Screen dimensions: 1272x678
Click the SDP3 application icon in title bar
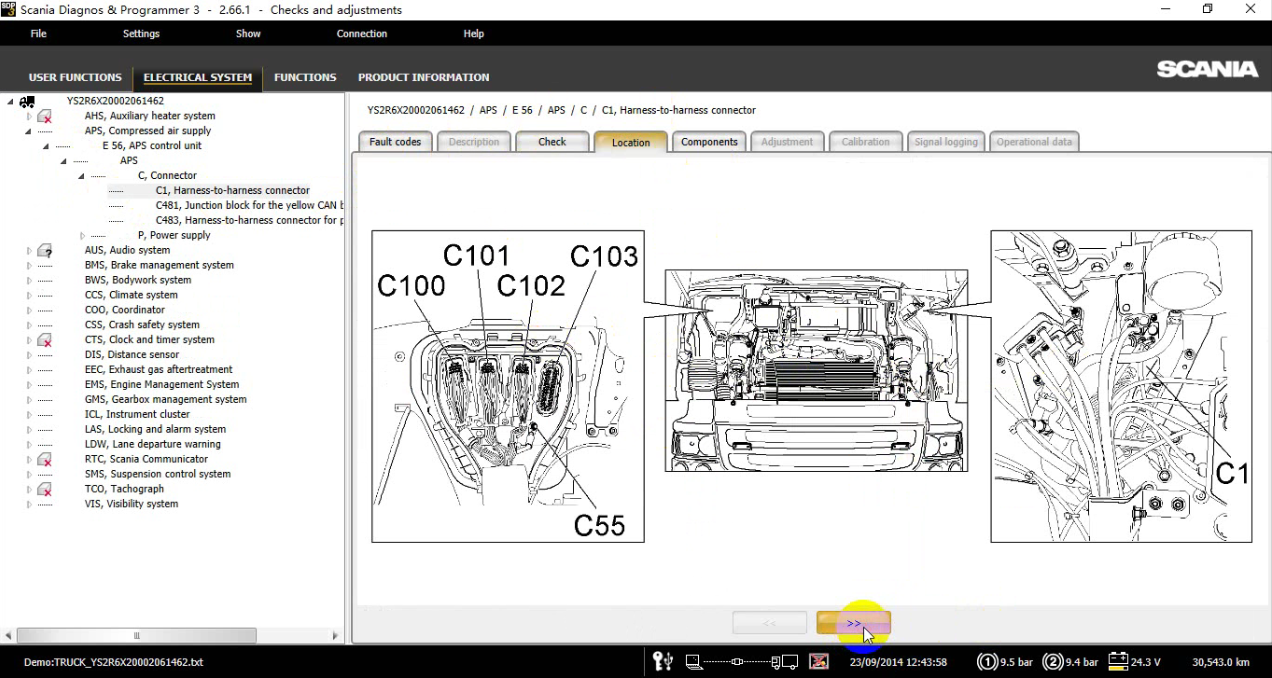coord(8,9)
